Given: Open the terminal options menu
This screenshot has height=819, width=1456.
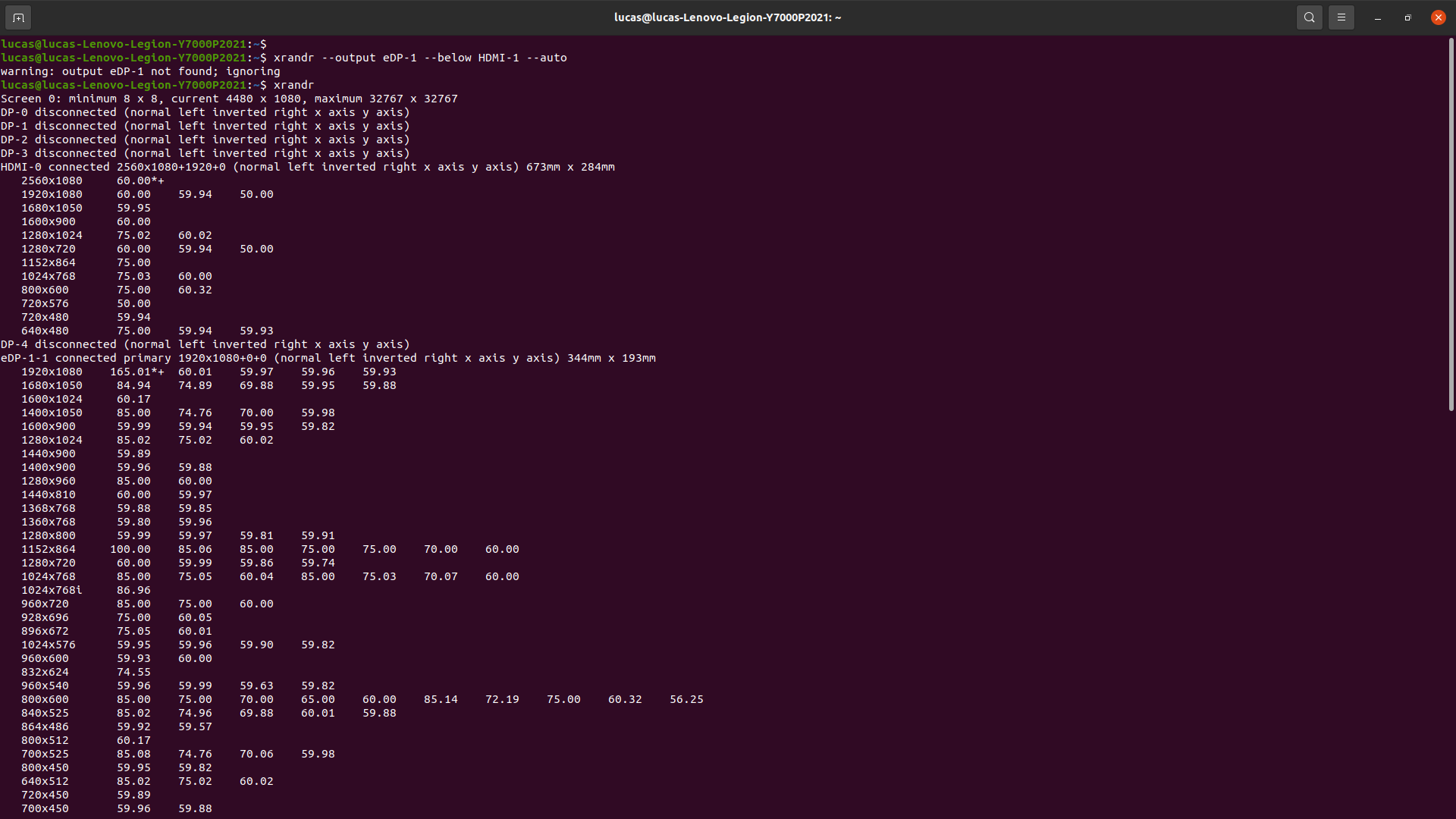Looking at the screenshot, I should click(x=1341, y=17).
